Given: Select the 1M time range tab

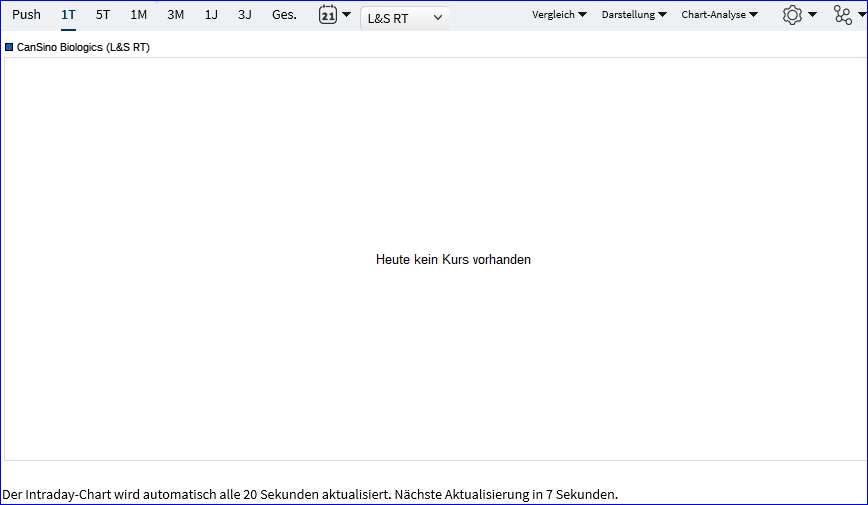Looking at the screenshot, I should point(138,15).
